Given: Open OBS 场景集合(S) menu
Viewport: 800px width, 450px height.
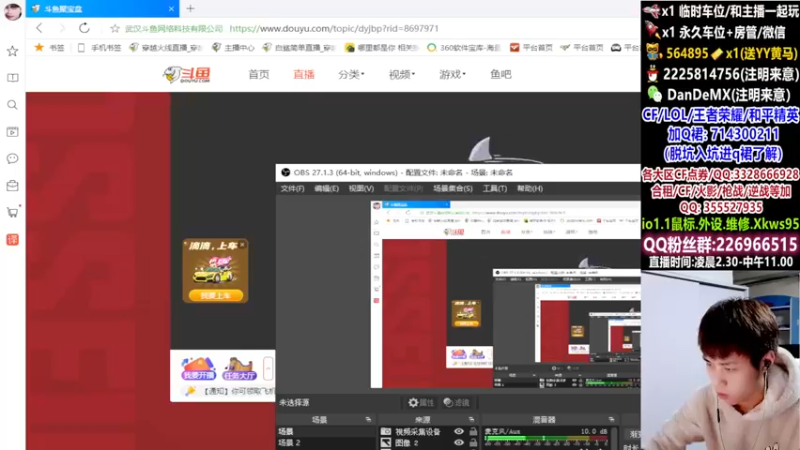Looking at the screenshot, I should [x=453, y=189].
